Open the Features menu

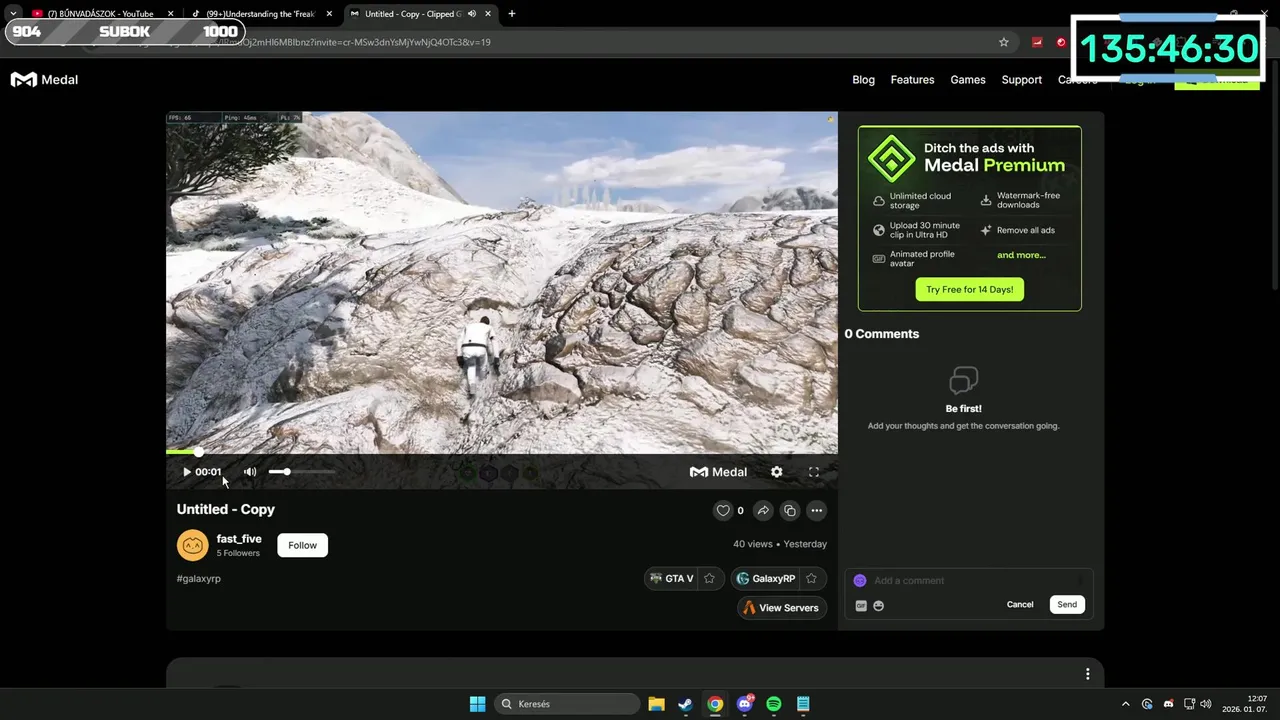912,80
